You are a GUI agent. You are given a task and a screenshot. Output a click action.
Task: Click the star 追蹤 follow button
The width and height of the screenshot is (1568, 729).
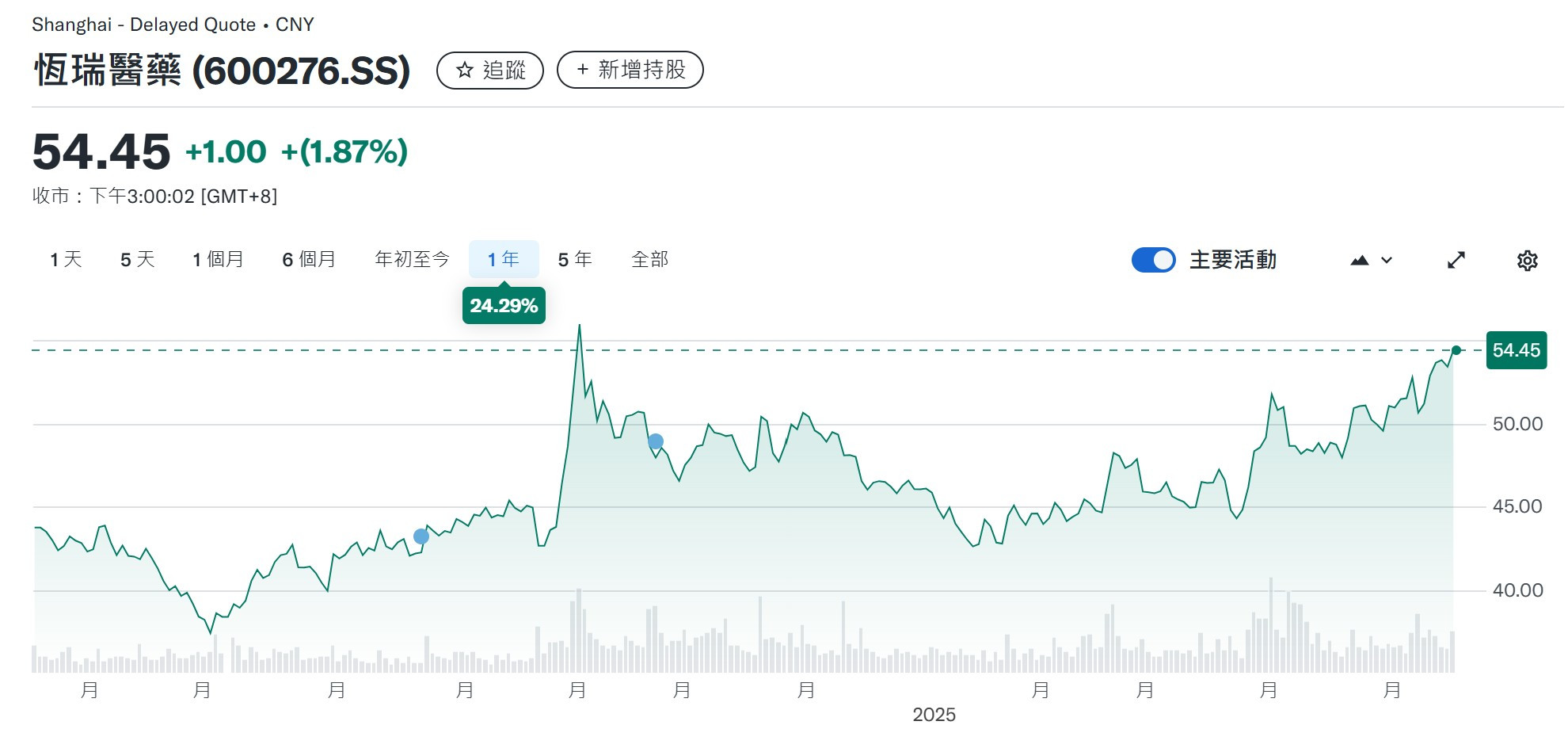click(x=490, y=71)
